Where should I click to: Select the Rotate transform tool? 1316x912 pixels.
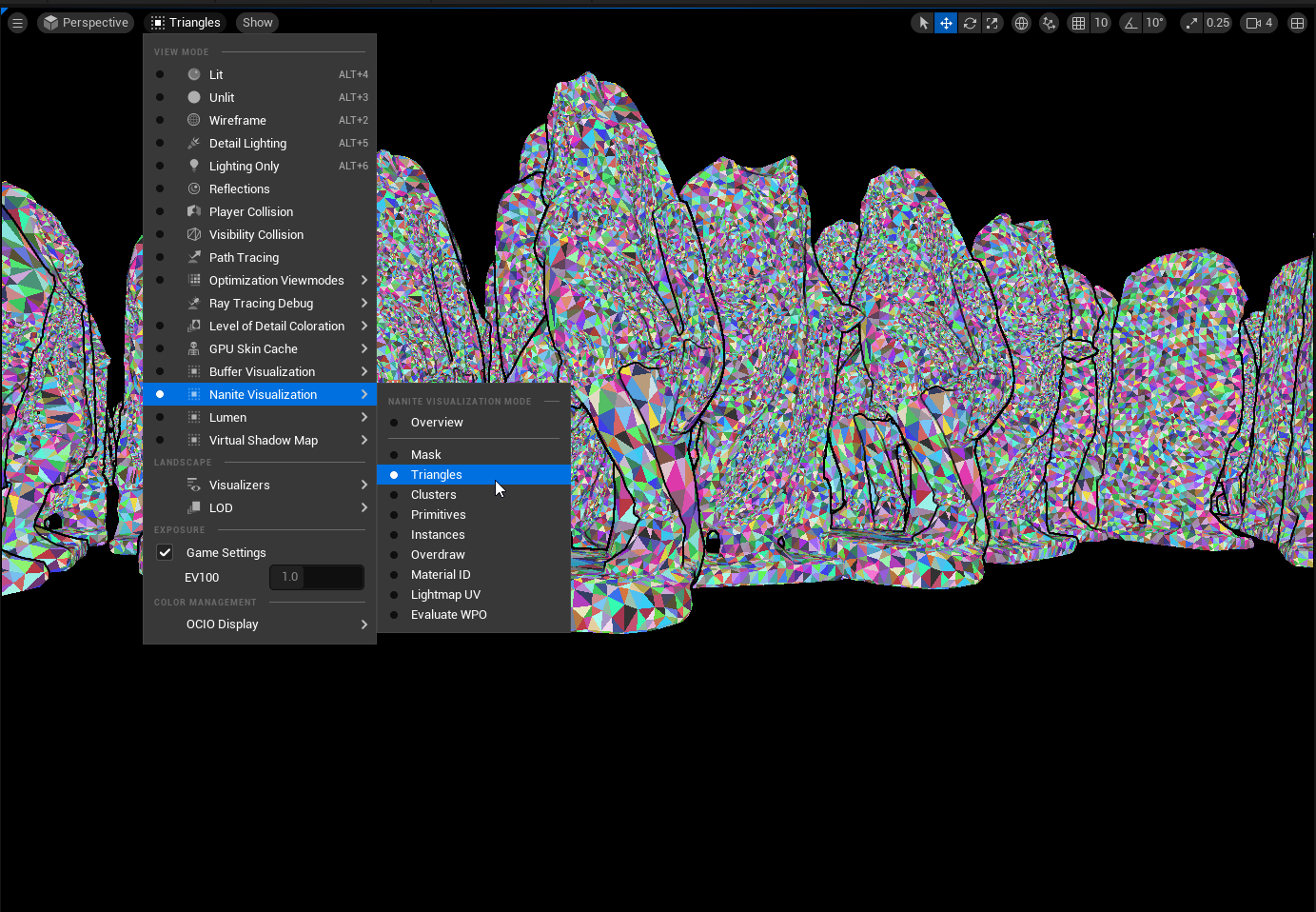[970, 22]
